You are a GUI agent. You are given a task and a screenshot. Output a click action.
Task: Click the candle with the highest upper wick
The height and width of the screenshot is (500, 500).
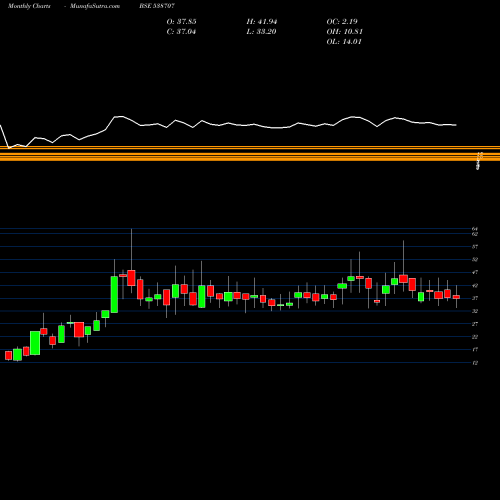131,278
